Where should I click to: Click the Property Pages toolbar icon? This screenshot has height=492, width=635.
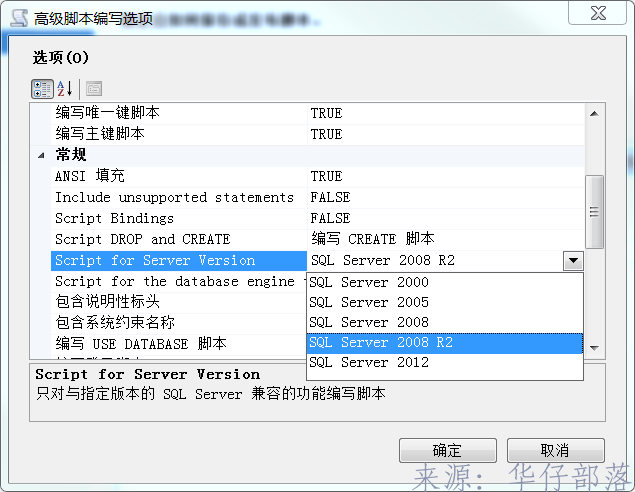[93, 89]
